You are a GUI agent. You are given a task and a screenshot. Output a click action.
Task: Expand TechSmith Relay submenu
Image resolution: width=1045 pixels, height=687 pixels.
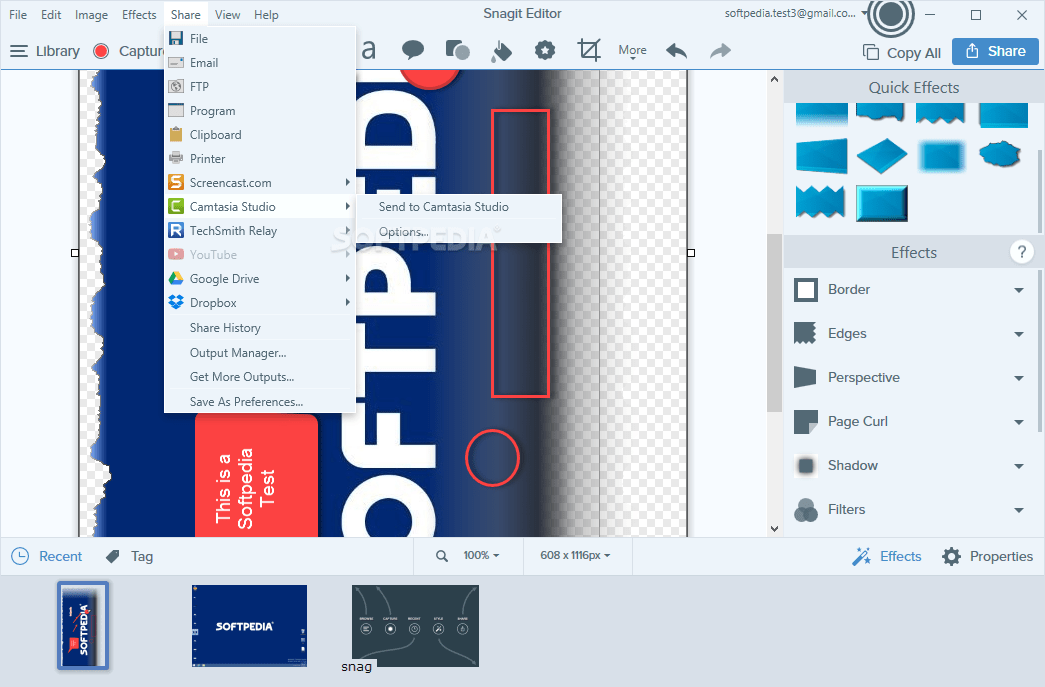pyautogui.click(x=260, y=231)
